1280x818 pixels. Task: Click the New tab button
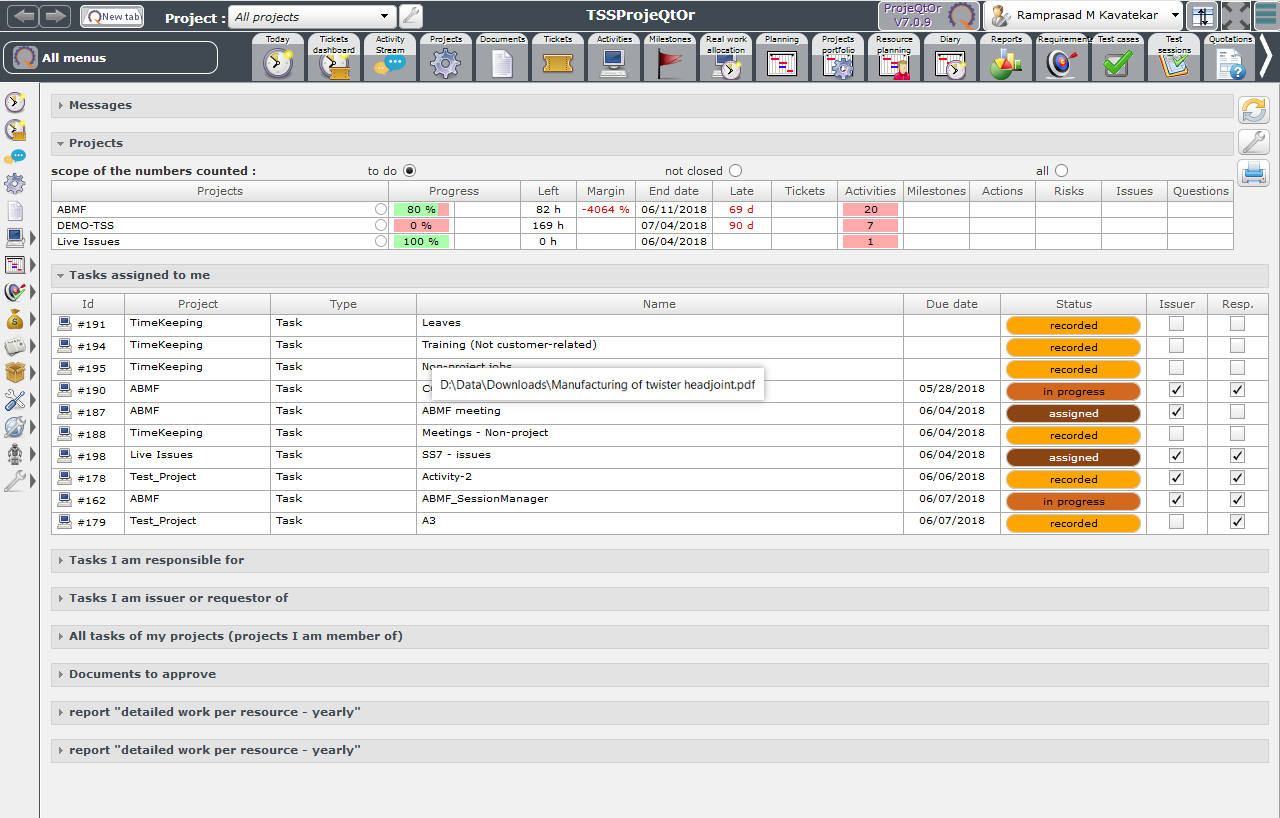[111, 16]
